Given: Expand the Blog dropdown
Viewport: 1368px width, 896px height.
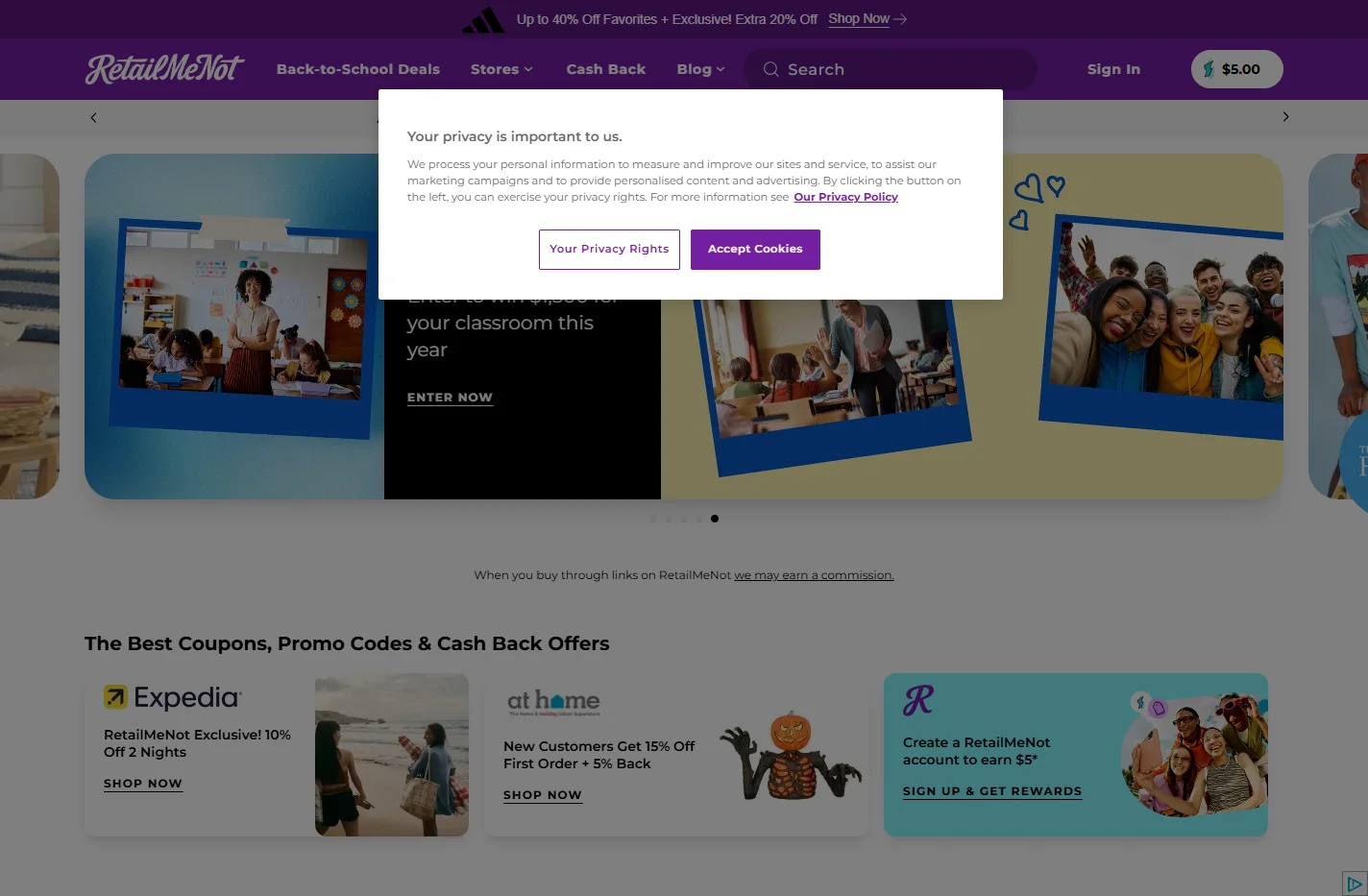Looking at the screenshot, I should click(700, 69).
